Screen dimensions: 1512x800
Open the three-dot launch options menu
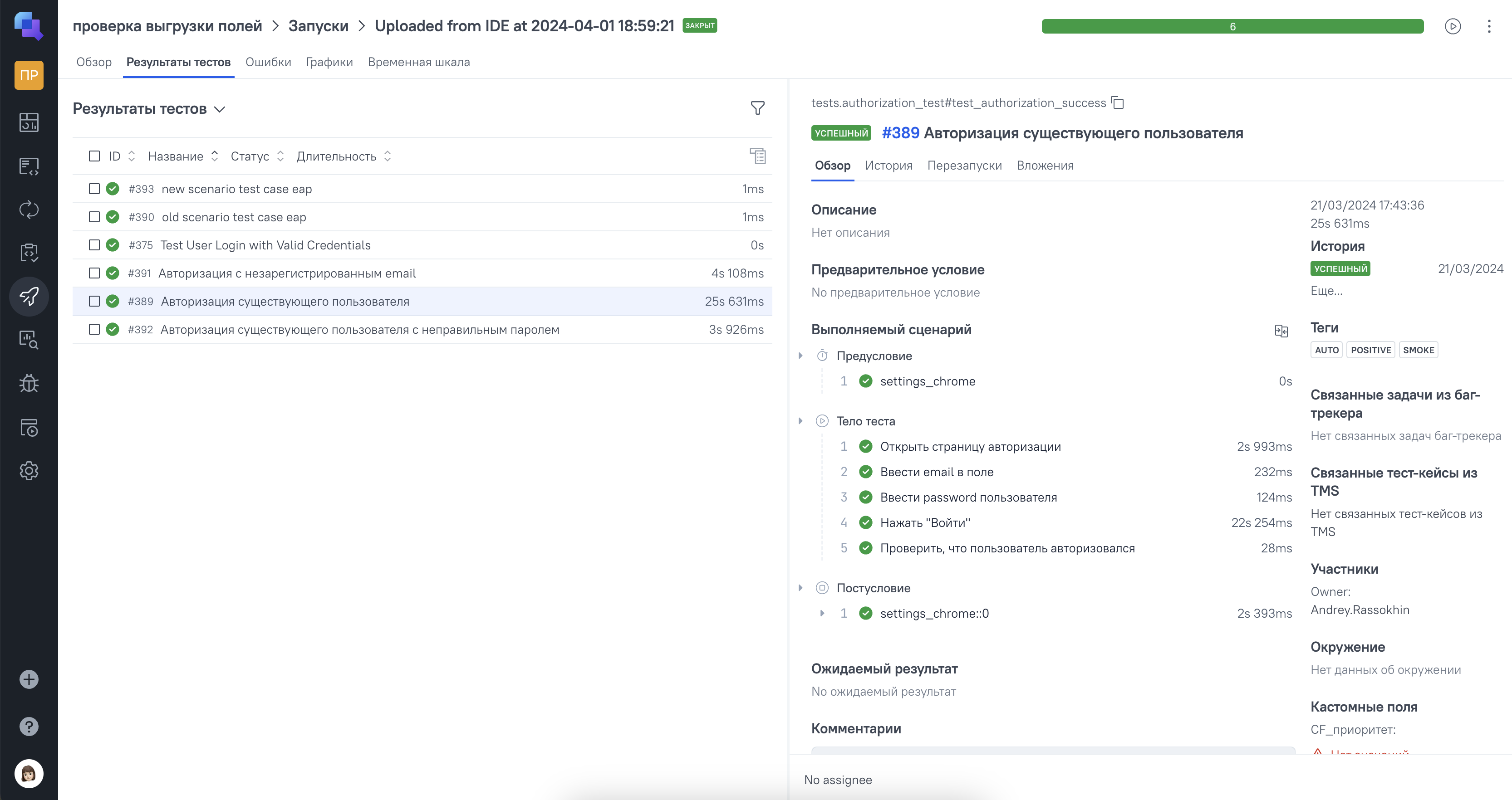point(1488,26)
